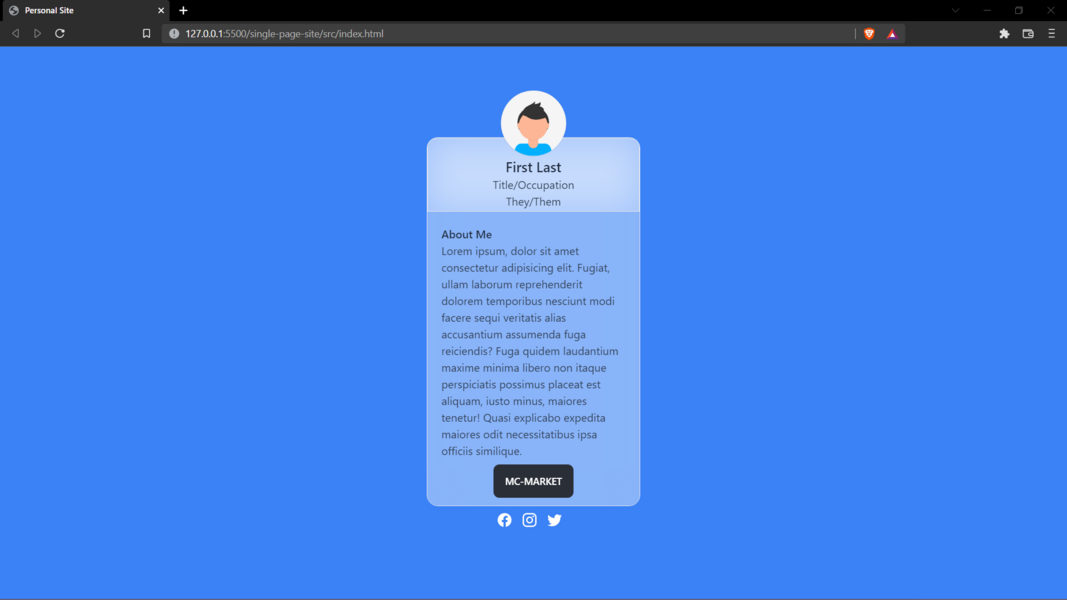The image size is (1067, 600).
Task: Switch to the Personal Site tab
Action: click(x=84, y=11)
